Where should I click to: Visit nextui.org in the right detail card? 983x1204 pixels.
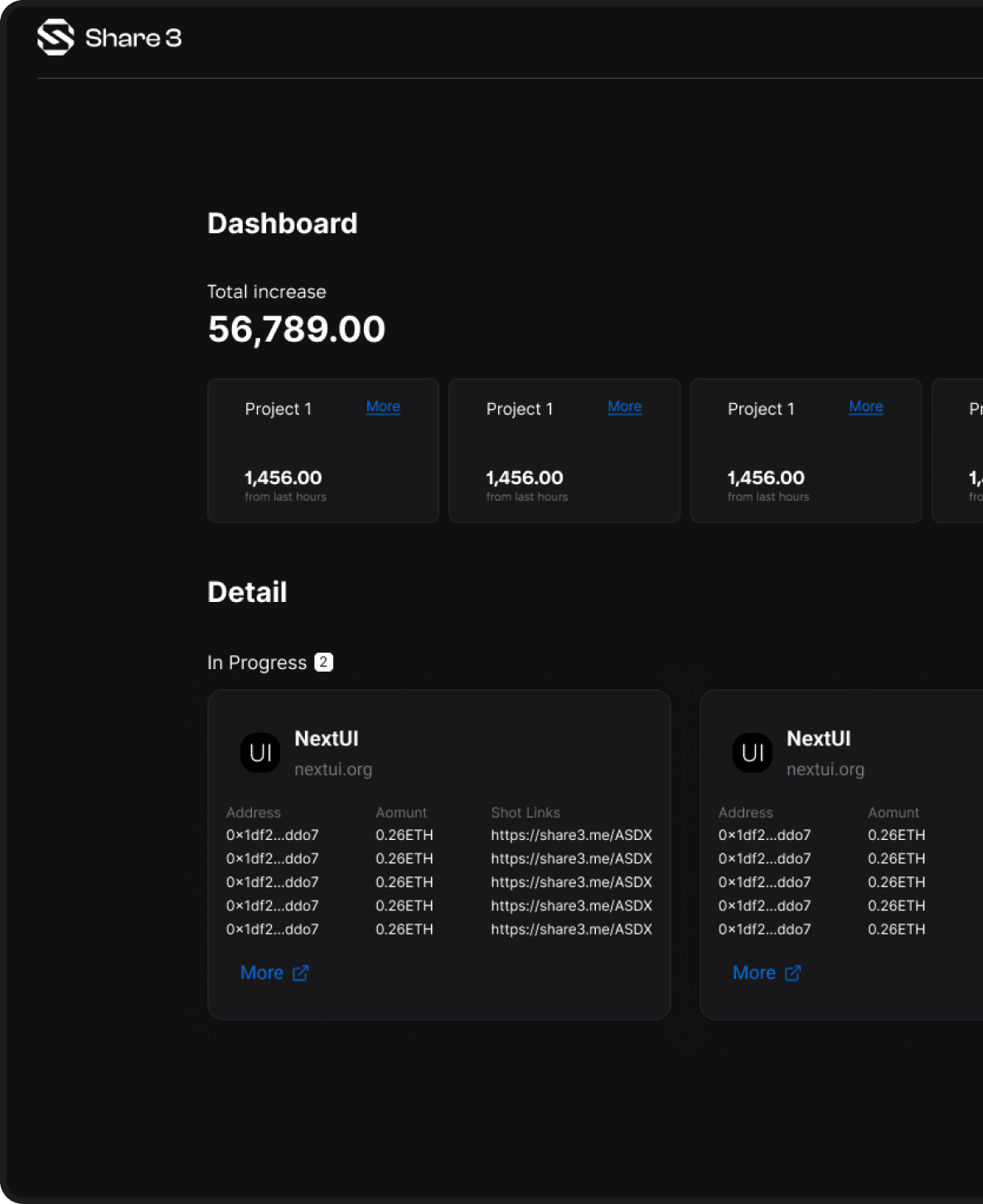[825, 769]
